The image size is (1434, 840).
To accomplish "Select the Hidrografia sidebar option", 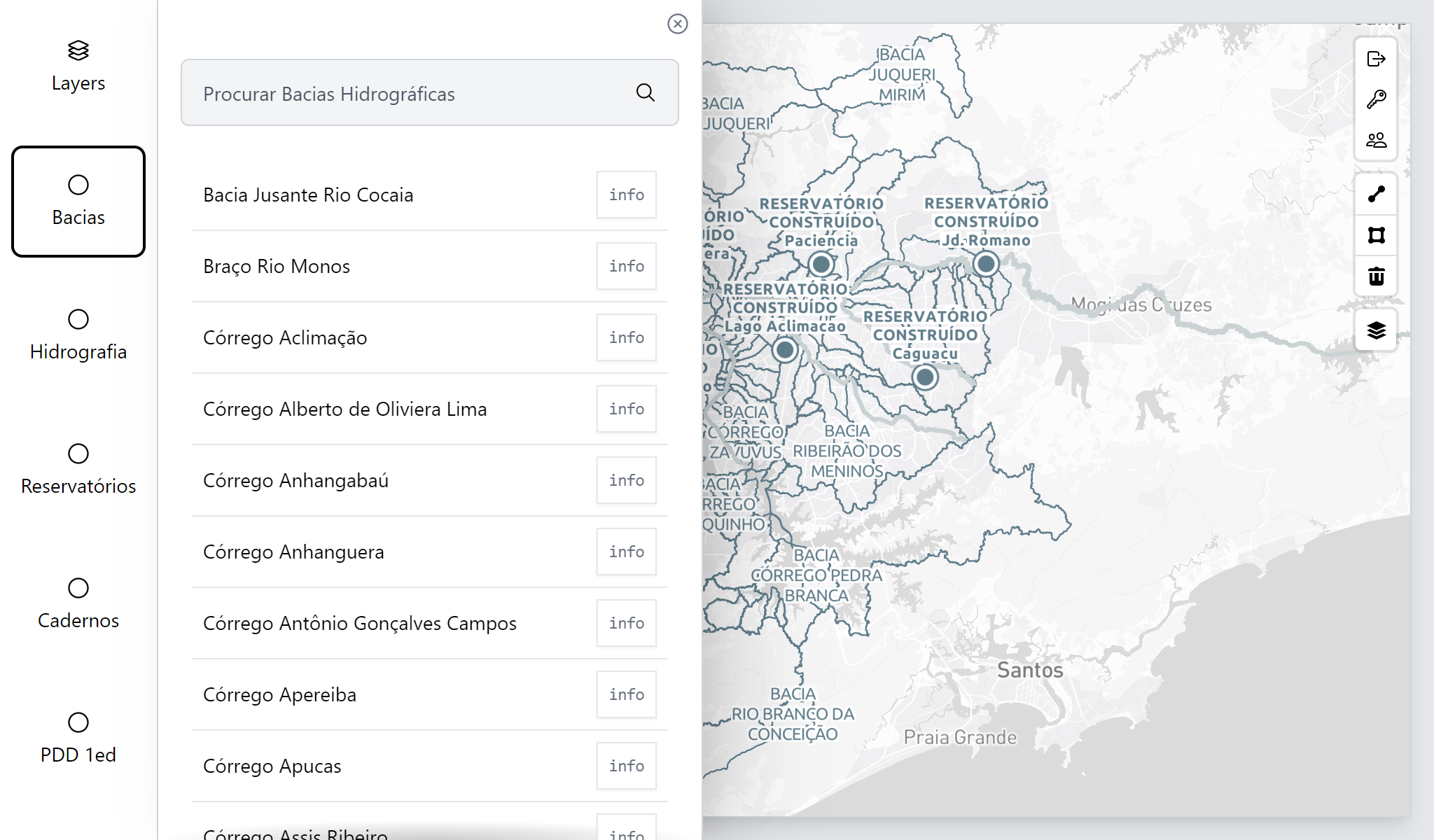I will pos(78,336).
